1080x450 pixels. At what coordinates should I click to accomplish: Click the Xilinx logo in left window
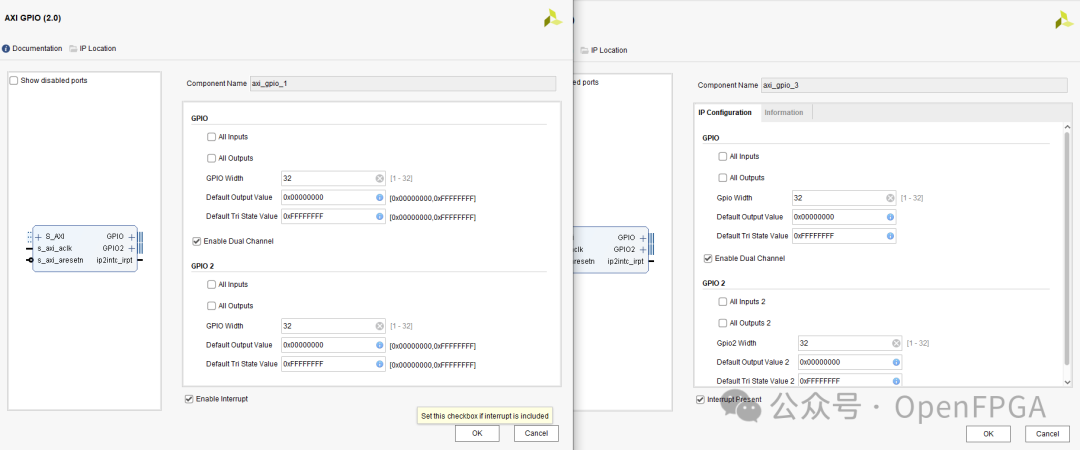click(x=552, y=19)
